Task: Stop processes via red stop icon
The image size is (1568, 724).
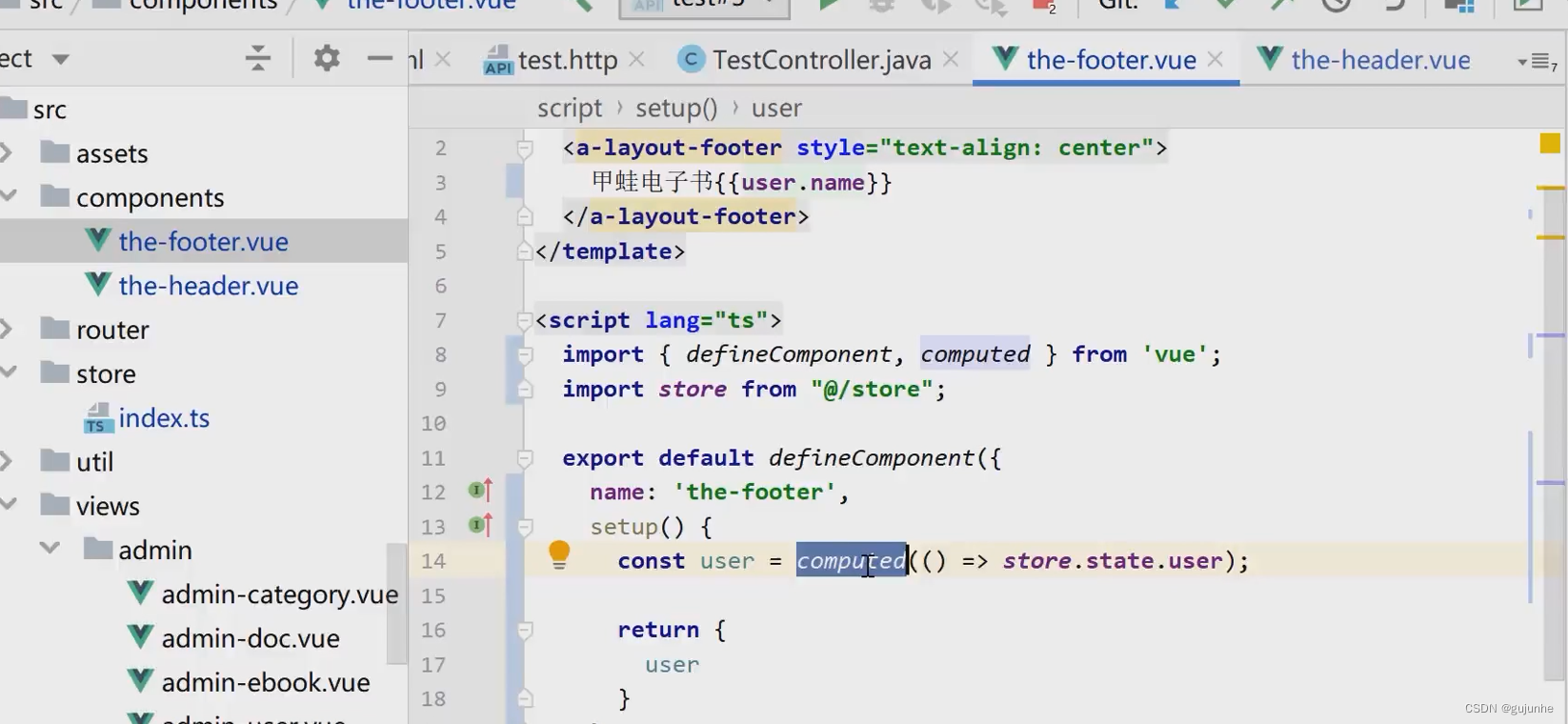Action: click(x=1042, y=5)
